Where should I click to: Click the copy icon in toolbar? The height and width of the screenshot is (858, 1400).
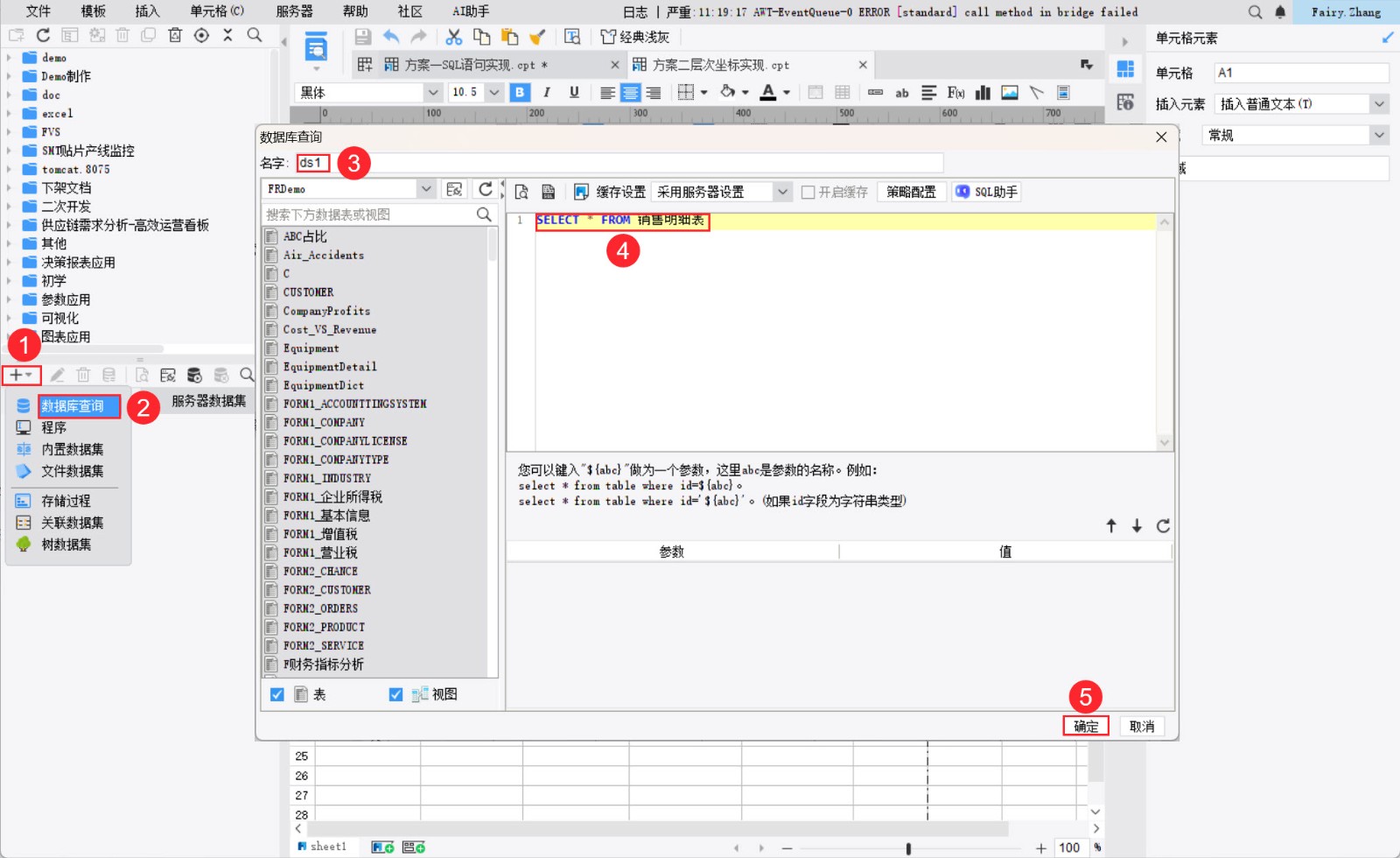481,37
